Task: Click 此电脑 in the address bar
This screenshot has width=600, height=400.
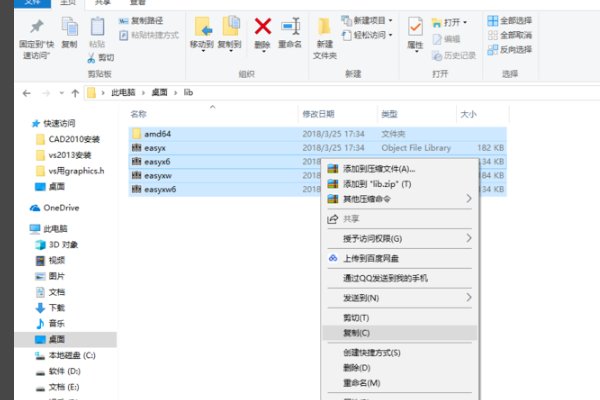Action: pyautogui.click(x=123, y=92)
